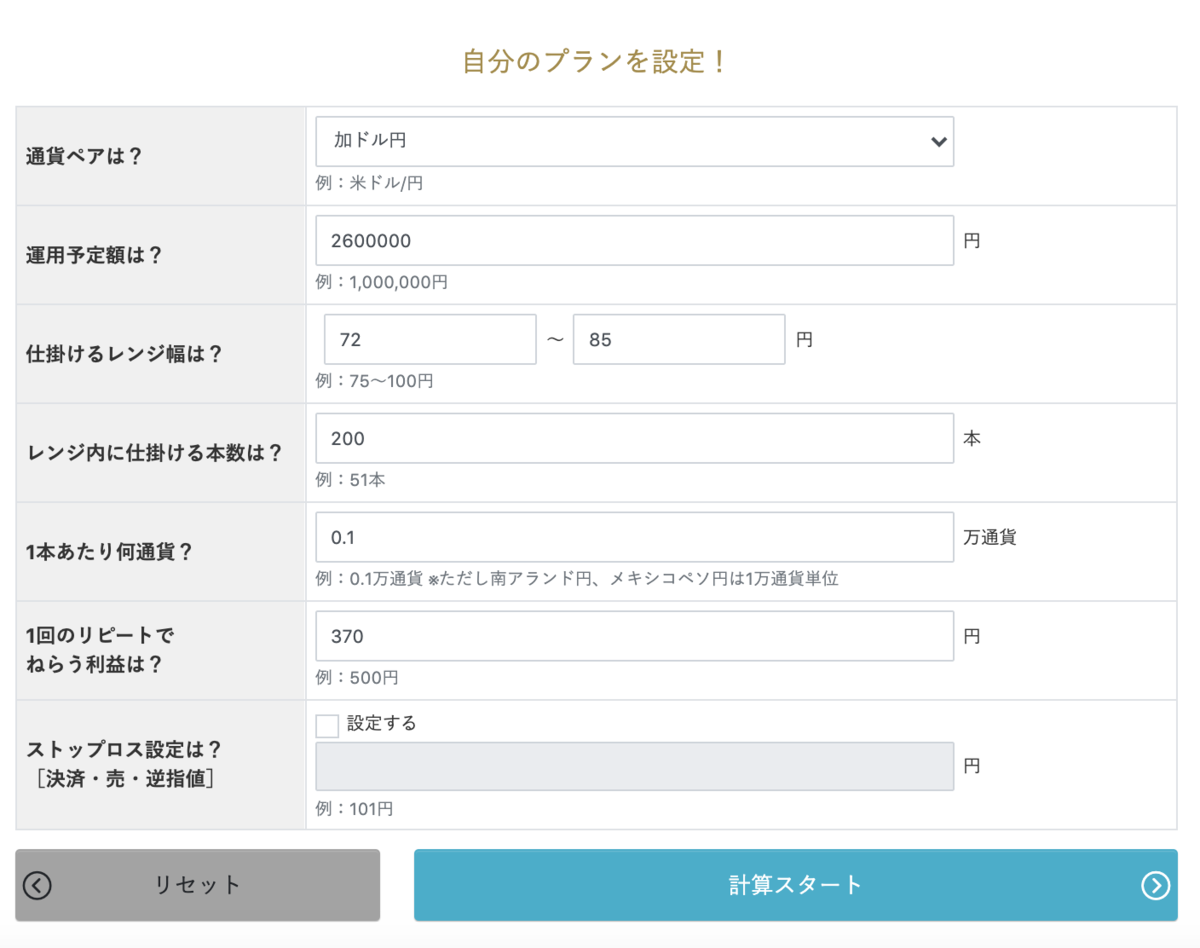Screen dimensions: 1200x948
Task: Click the profit target field containing 370
Action: pos(634,636)
